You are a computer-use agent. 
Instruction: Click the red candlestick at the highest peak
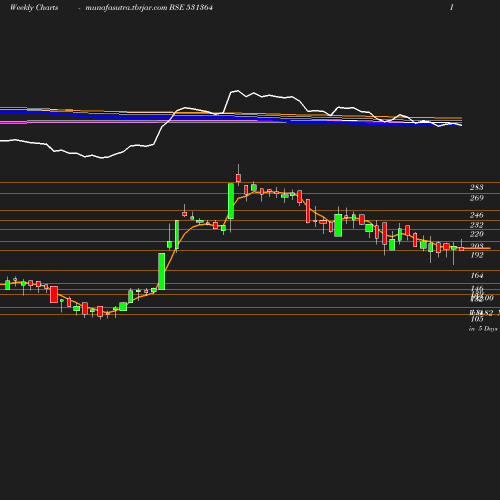coord(238,178)
